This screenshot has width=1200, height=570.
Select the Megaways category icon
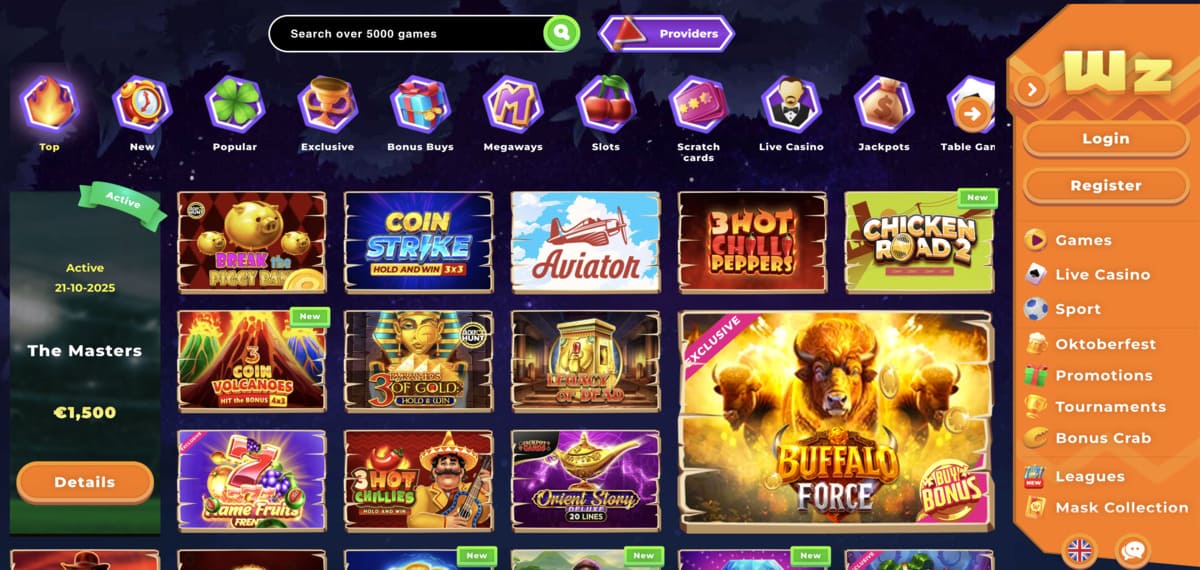pos(513,104)
